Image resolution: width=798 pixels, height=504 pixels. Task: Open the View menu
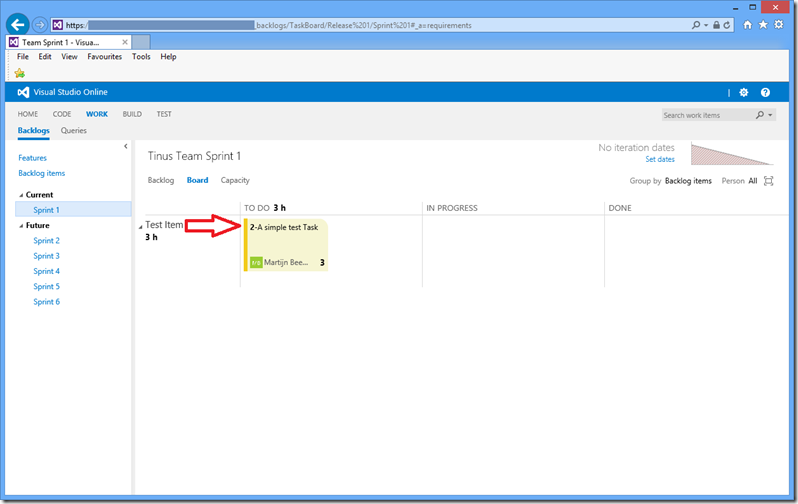(x=69, y=57)
